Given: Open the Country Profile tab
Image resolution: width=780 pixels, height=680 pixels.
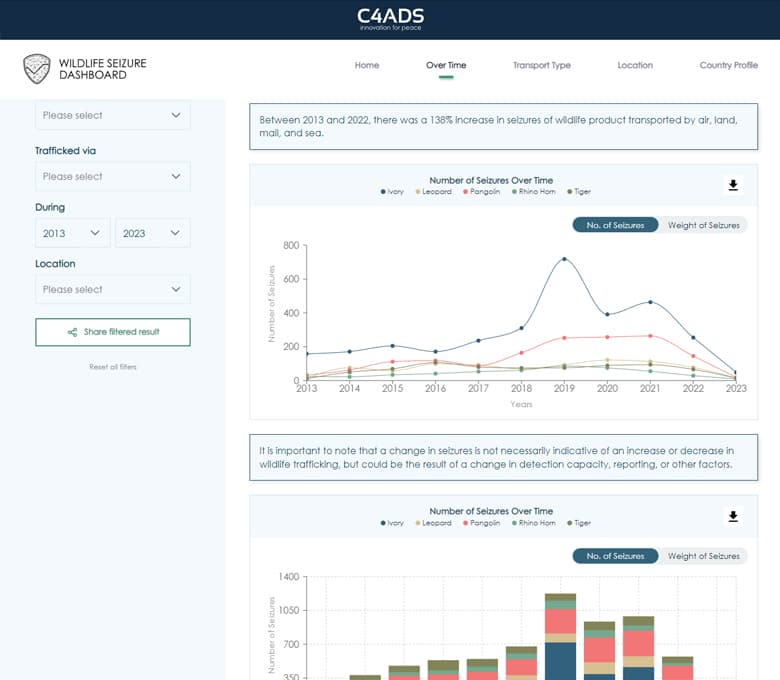Looking at the screenshot, I should pos(728,65).
